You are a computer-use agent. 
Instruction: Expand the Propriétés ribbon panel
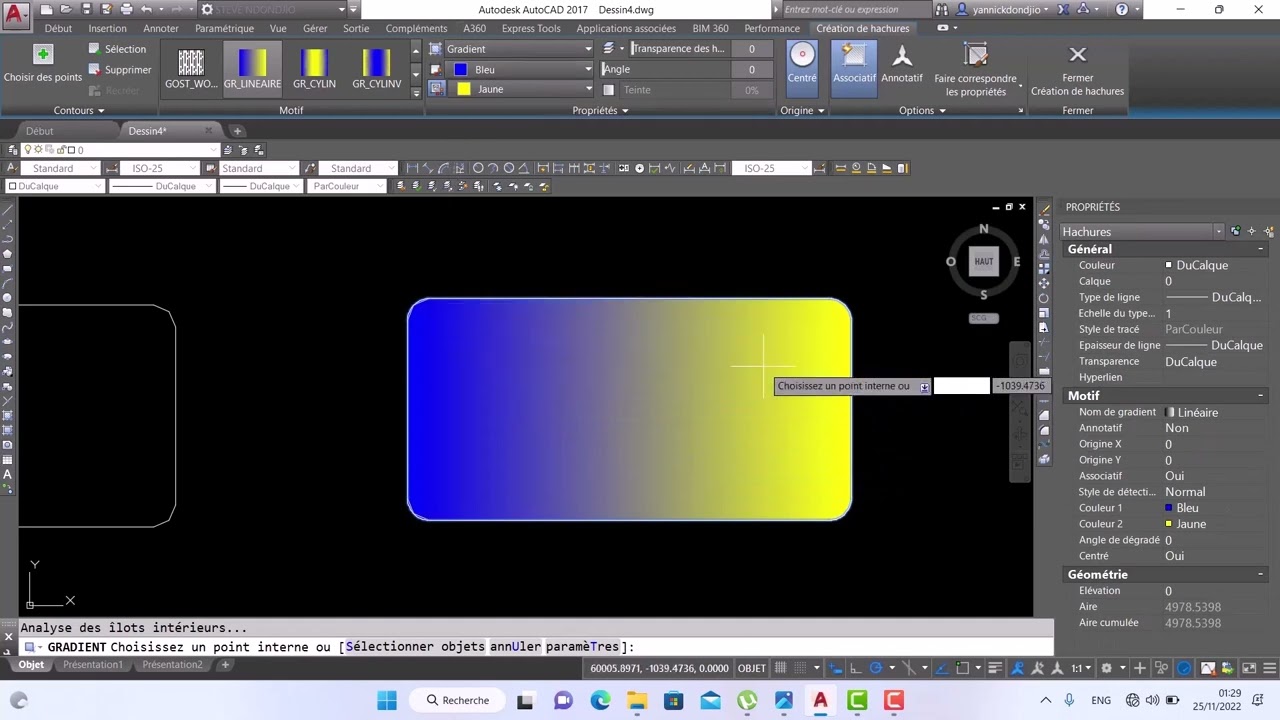[600, 110]
